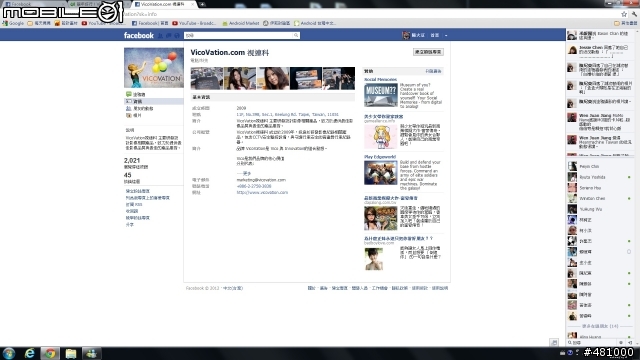
Task: Click the 45 talking-about-this count
Action: (x=128, y=175)
